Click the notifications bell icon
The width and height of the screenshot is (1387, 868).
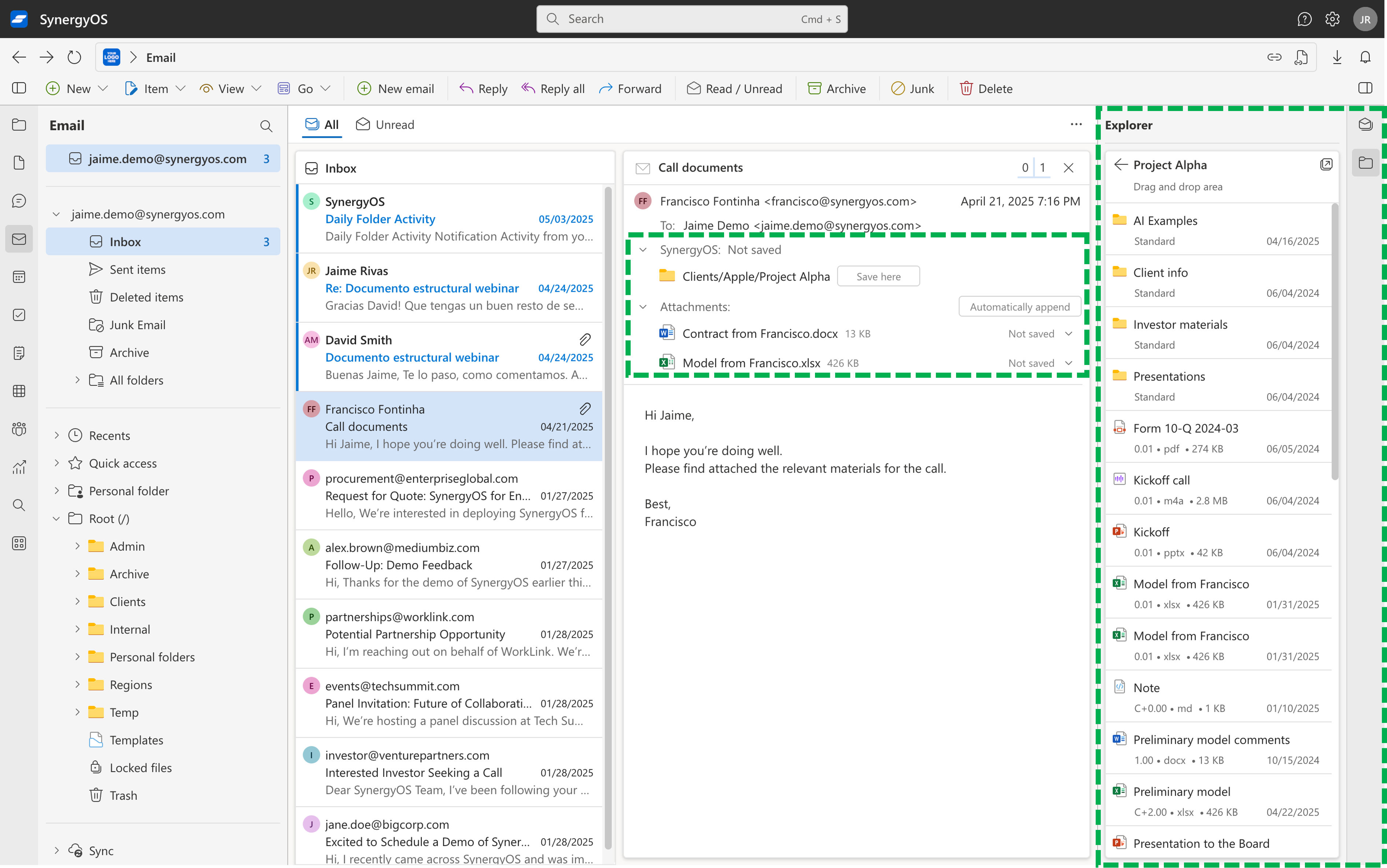(x=1365, y=58)
